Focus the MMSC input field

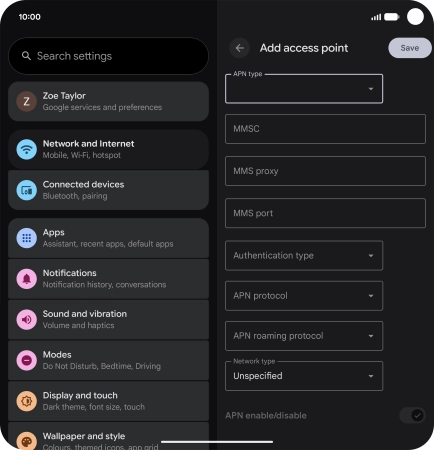pos(325,129)
